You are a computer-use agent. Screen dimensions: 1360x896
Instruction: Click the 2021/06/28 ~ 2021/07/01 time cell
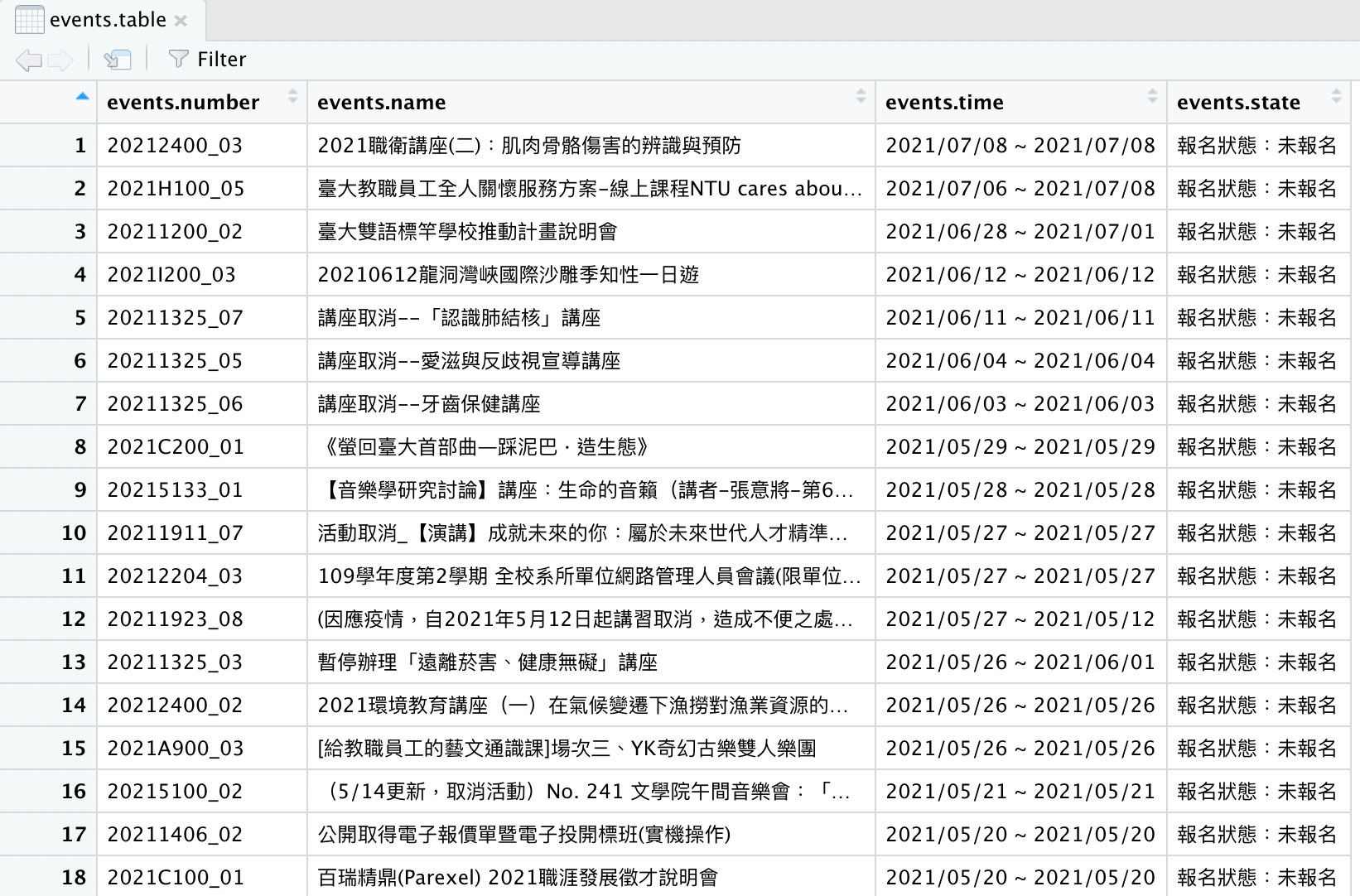pyautogui.click(x=1020, y=232)
